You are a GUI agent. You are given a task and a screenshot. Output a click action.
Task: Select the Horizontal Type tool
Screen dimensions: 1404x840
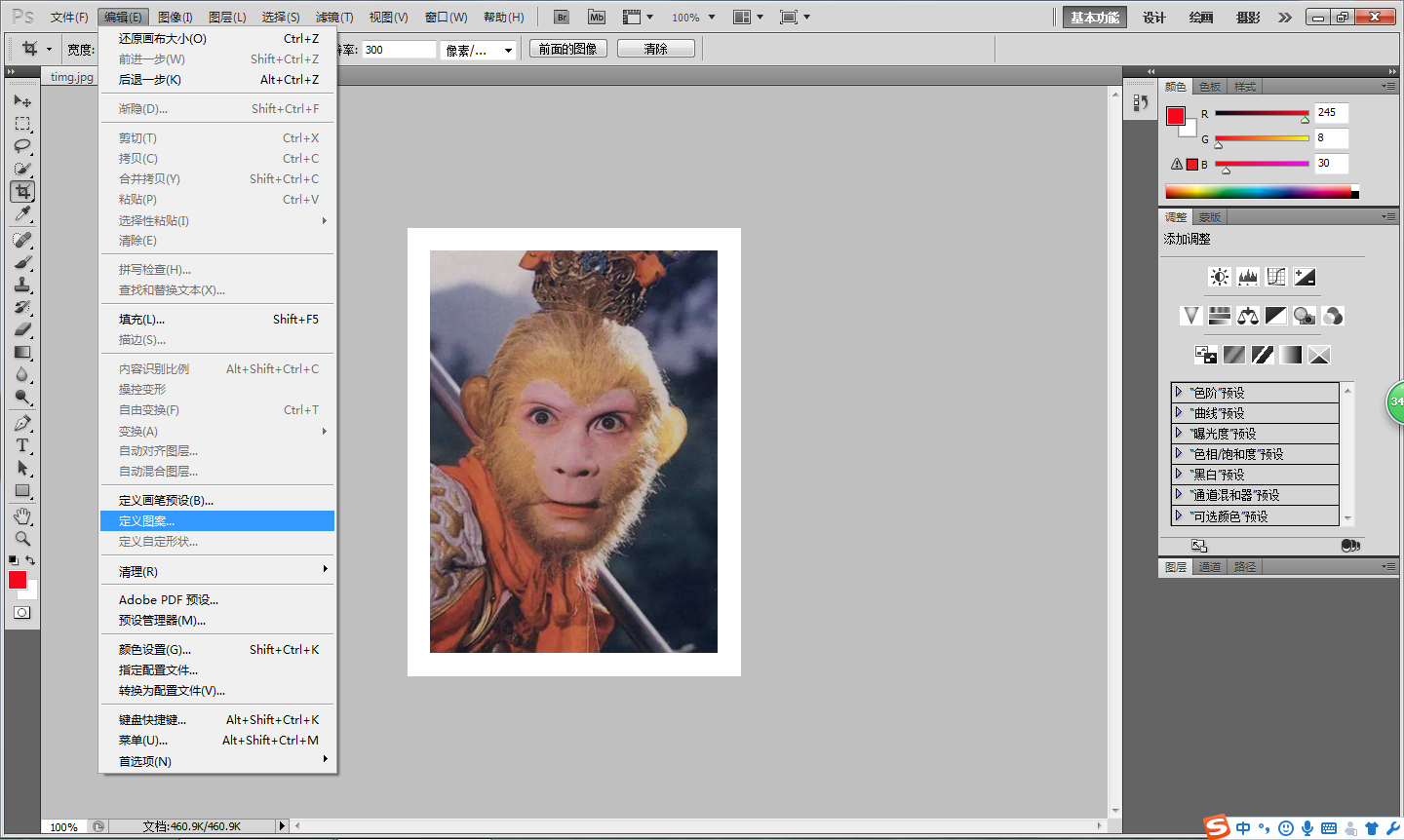point(22,445)
